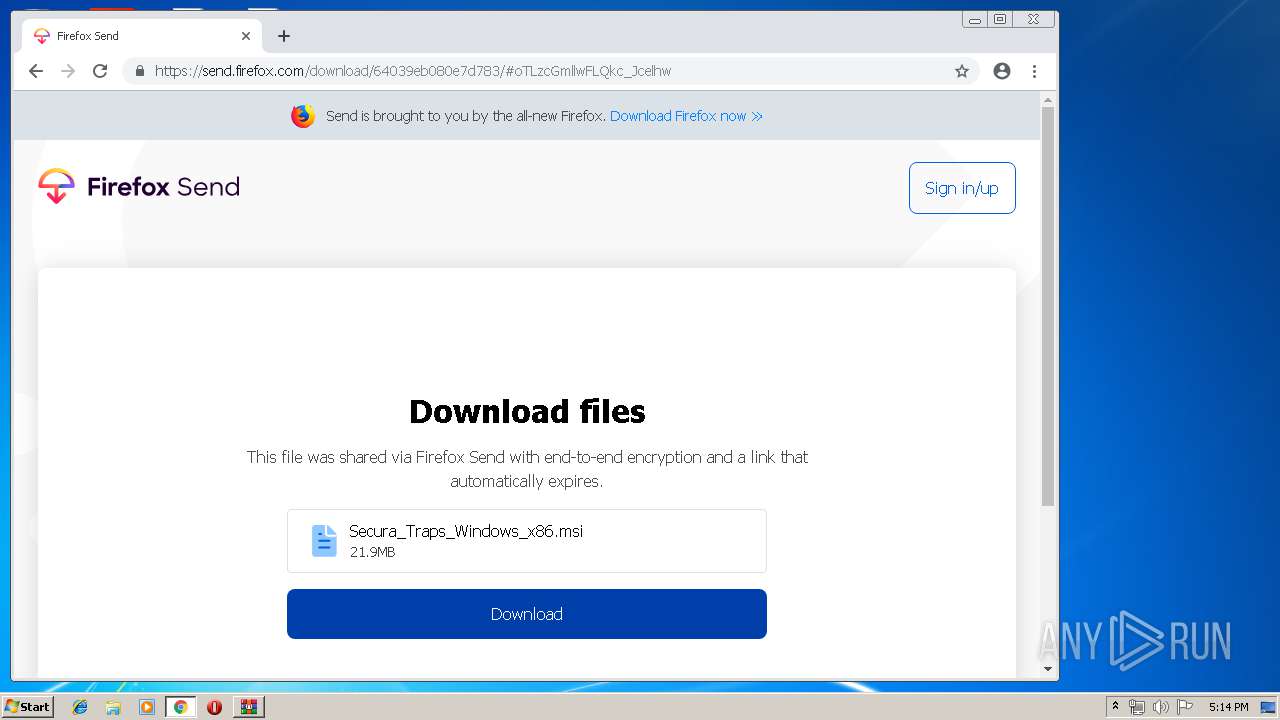Click the network tray icon
Screen dimensions: 1280x720
1137,707
